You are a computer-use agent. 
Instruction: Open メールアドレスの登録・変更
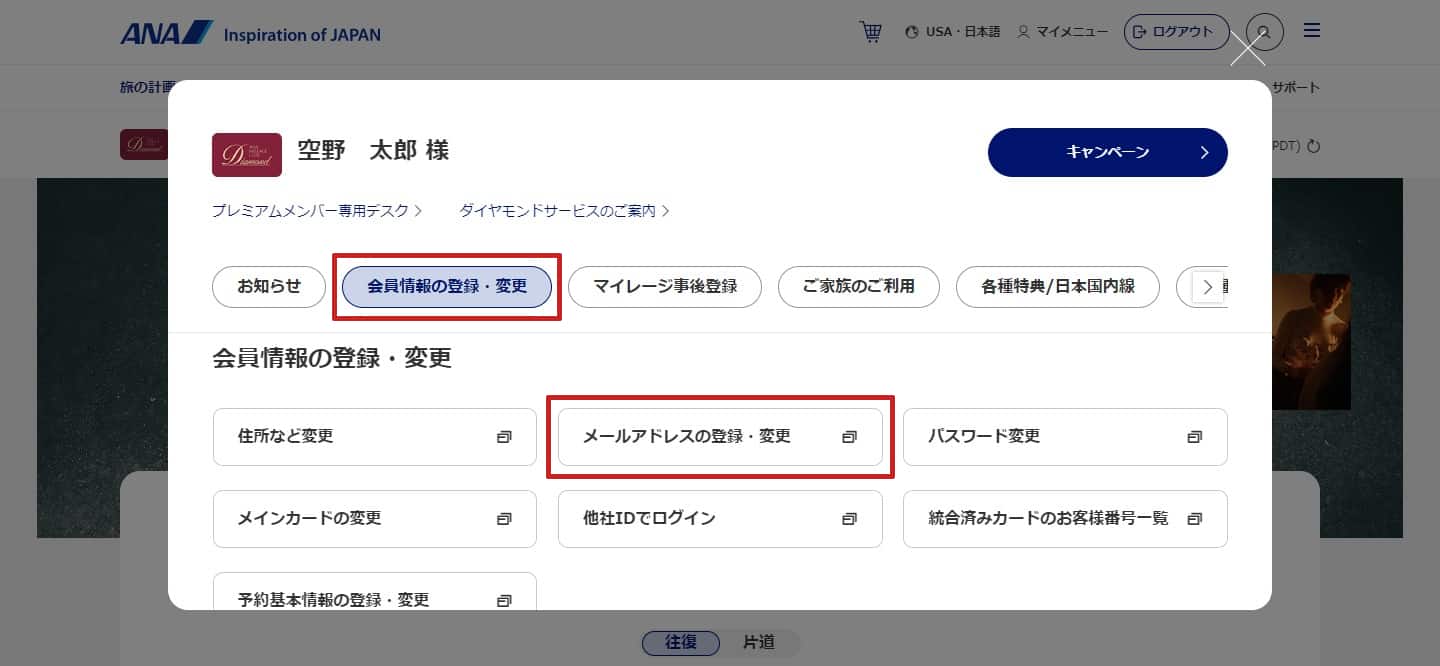click(x=720, y=436)
